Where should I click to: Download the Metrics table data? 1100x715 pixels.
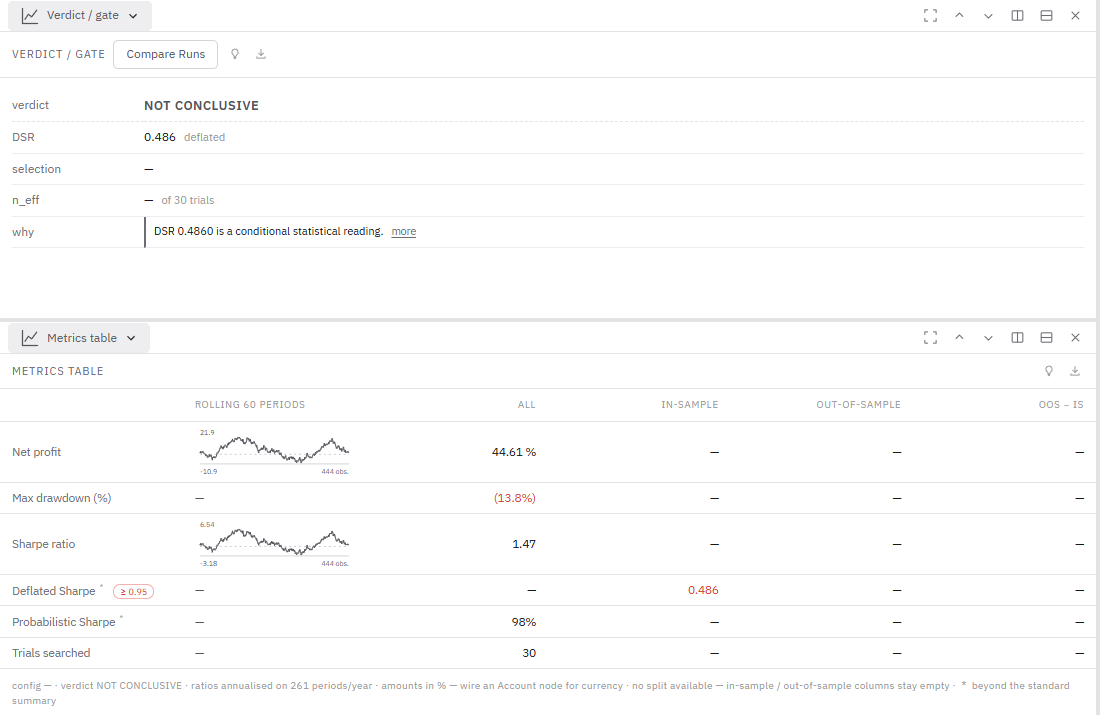coord(1075,371)
